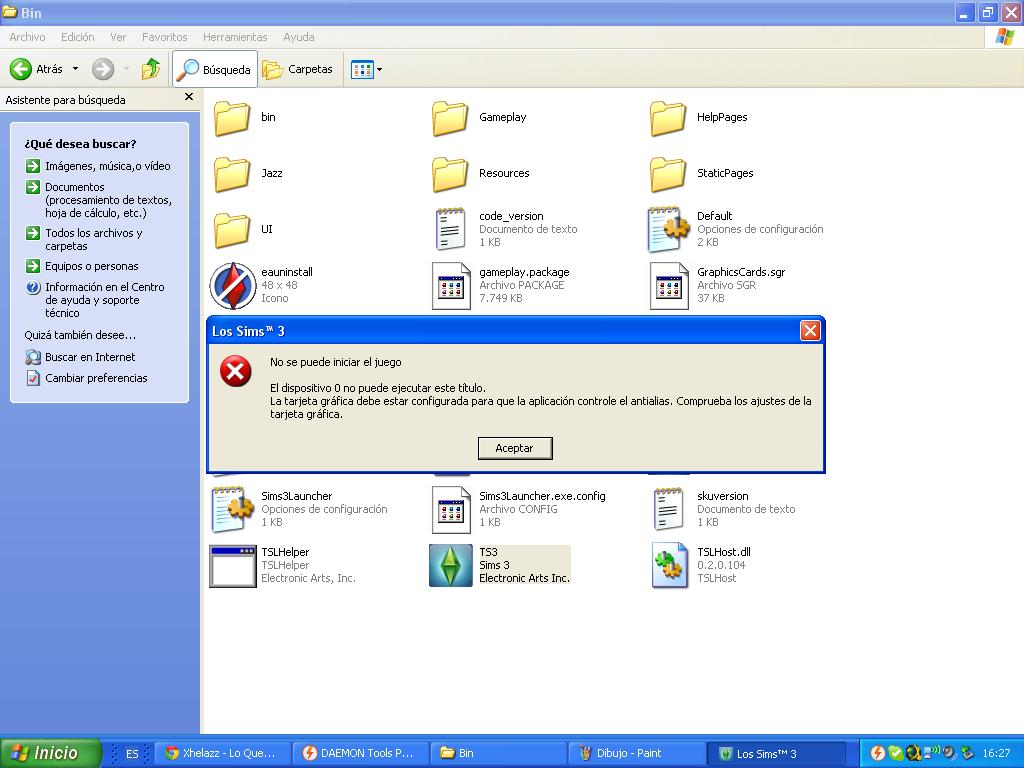
Task: Open the Vistas view-mode dropdown
Action: click(366, 69)
